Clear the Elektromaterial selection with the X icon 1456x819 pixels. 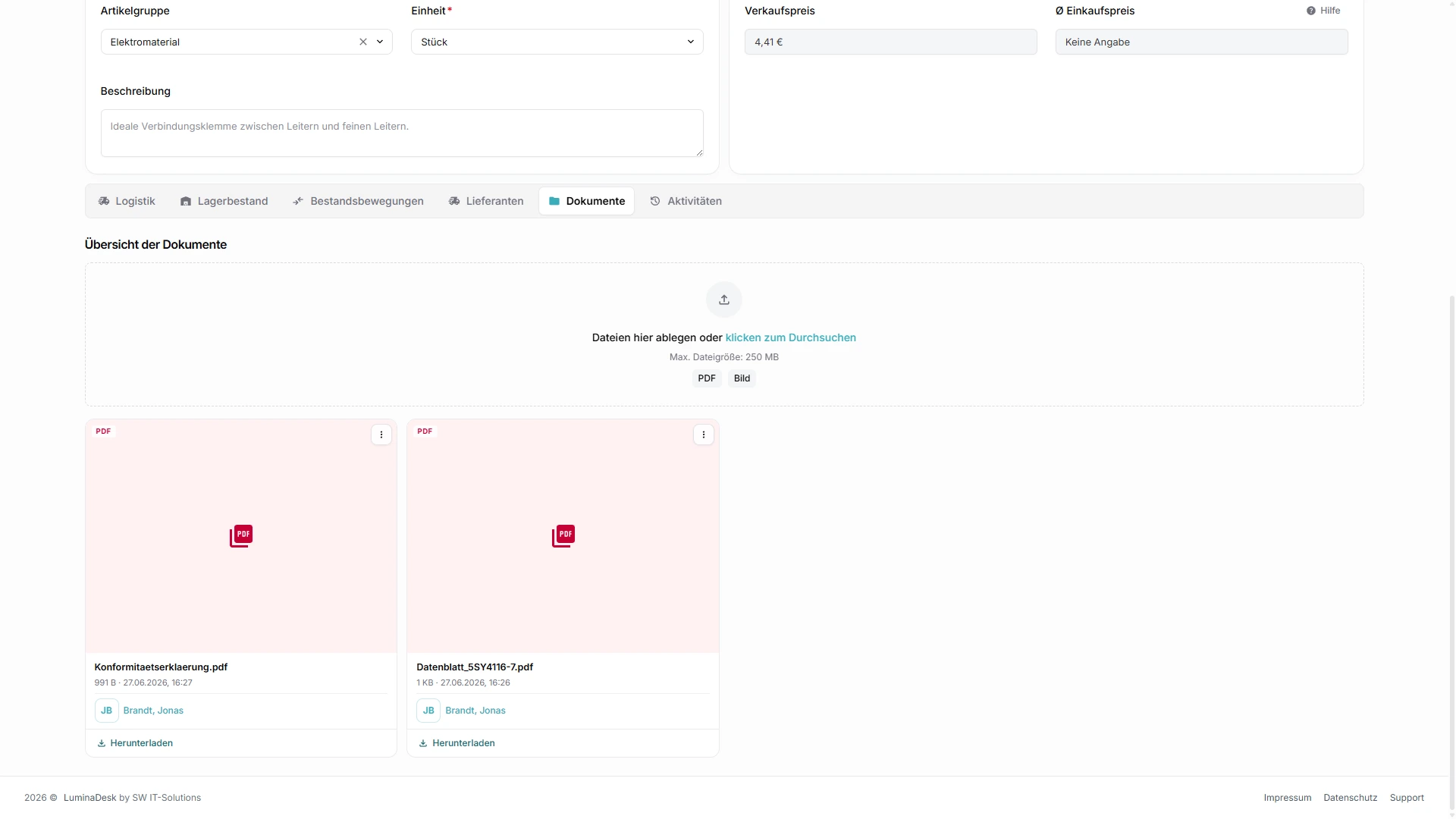[363, 42]
